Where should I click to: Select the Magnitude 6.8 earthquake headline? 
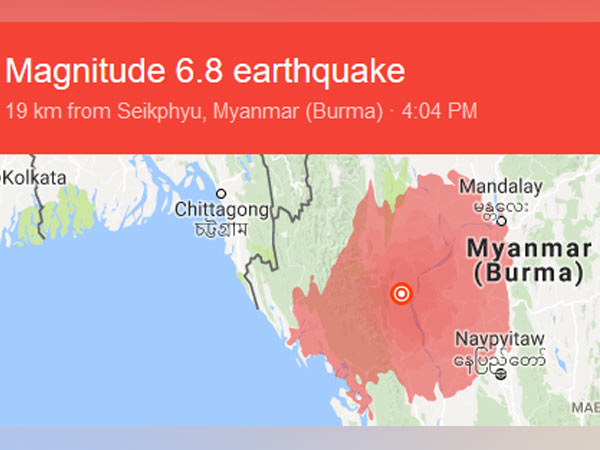click(206, 72)
